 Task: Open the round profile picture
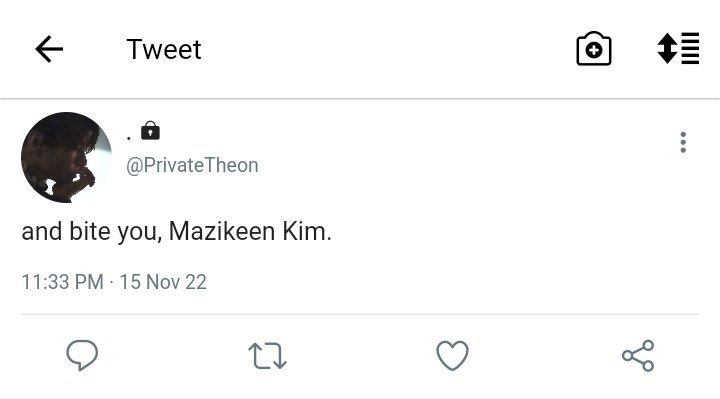point(66,157)
